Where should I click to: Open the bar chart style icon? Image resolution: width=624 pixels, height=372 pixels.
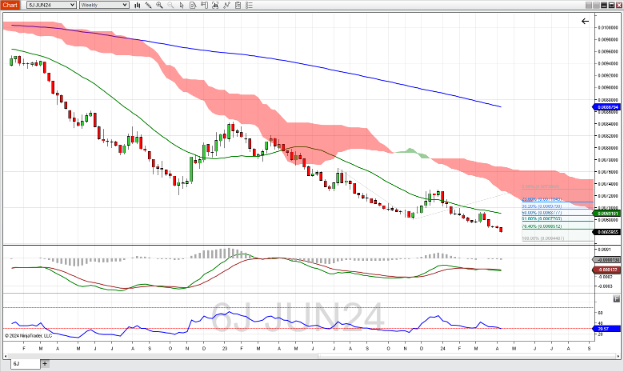coord(137,5)
